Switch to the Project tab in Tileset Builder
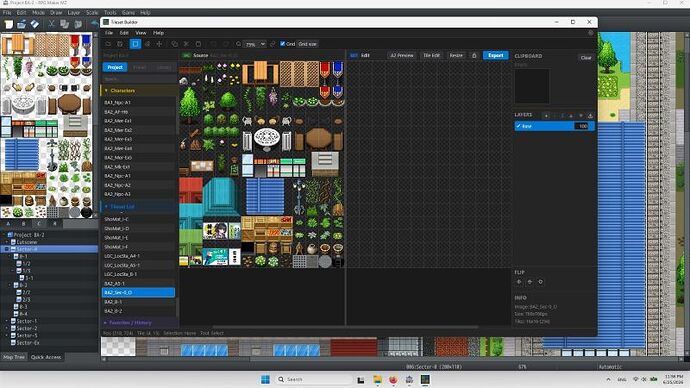The image size is (690, 388). (115, 67)
